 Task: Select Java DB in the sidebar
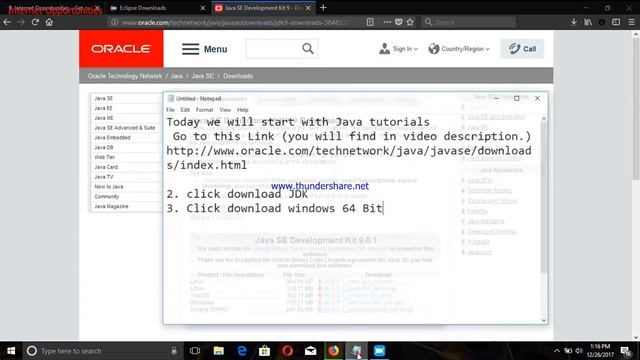(104, 147)
